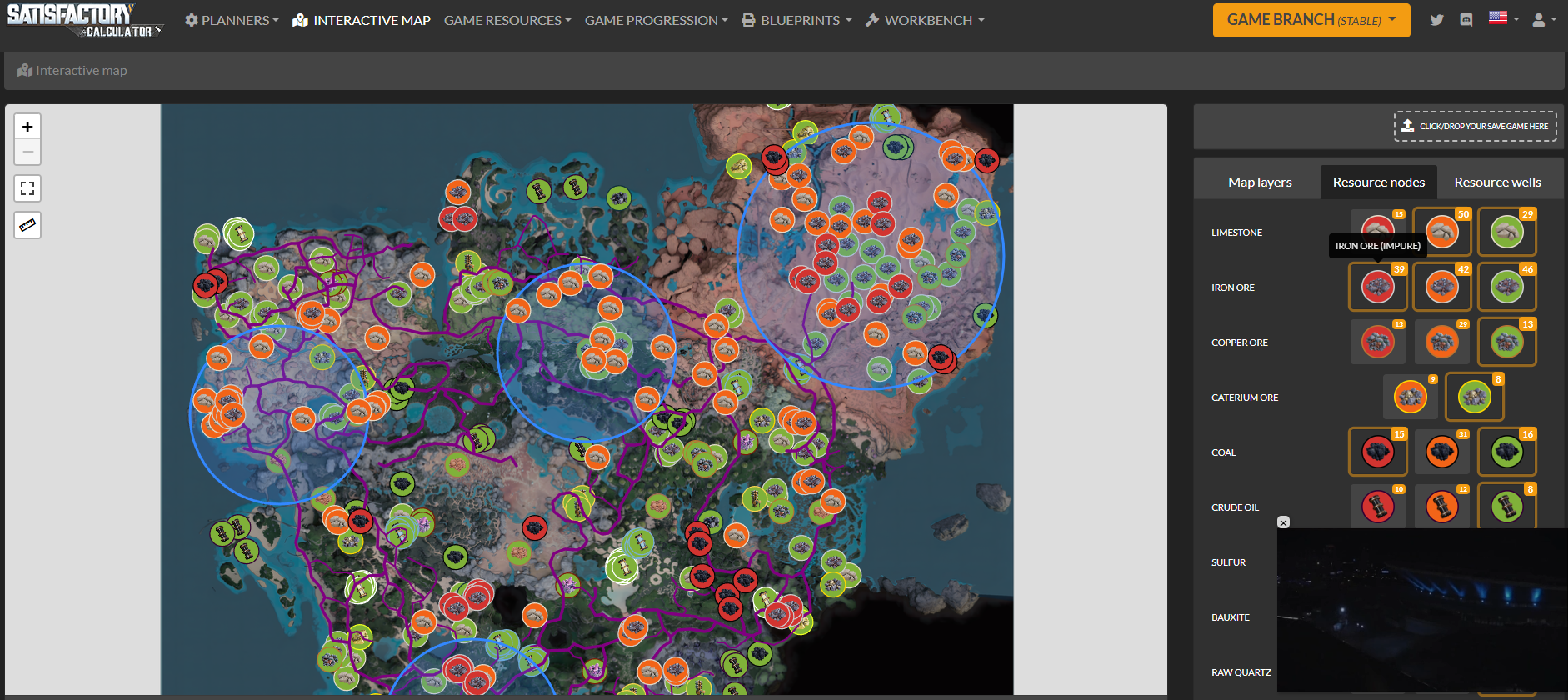The image size is (1568, 700).
Task: Open the Game Branch (Stable) dropdown
Action: 1311,20
